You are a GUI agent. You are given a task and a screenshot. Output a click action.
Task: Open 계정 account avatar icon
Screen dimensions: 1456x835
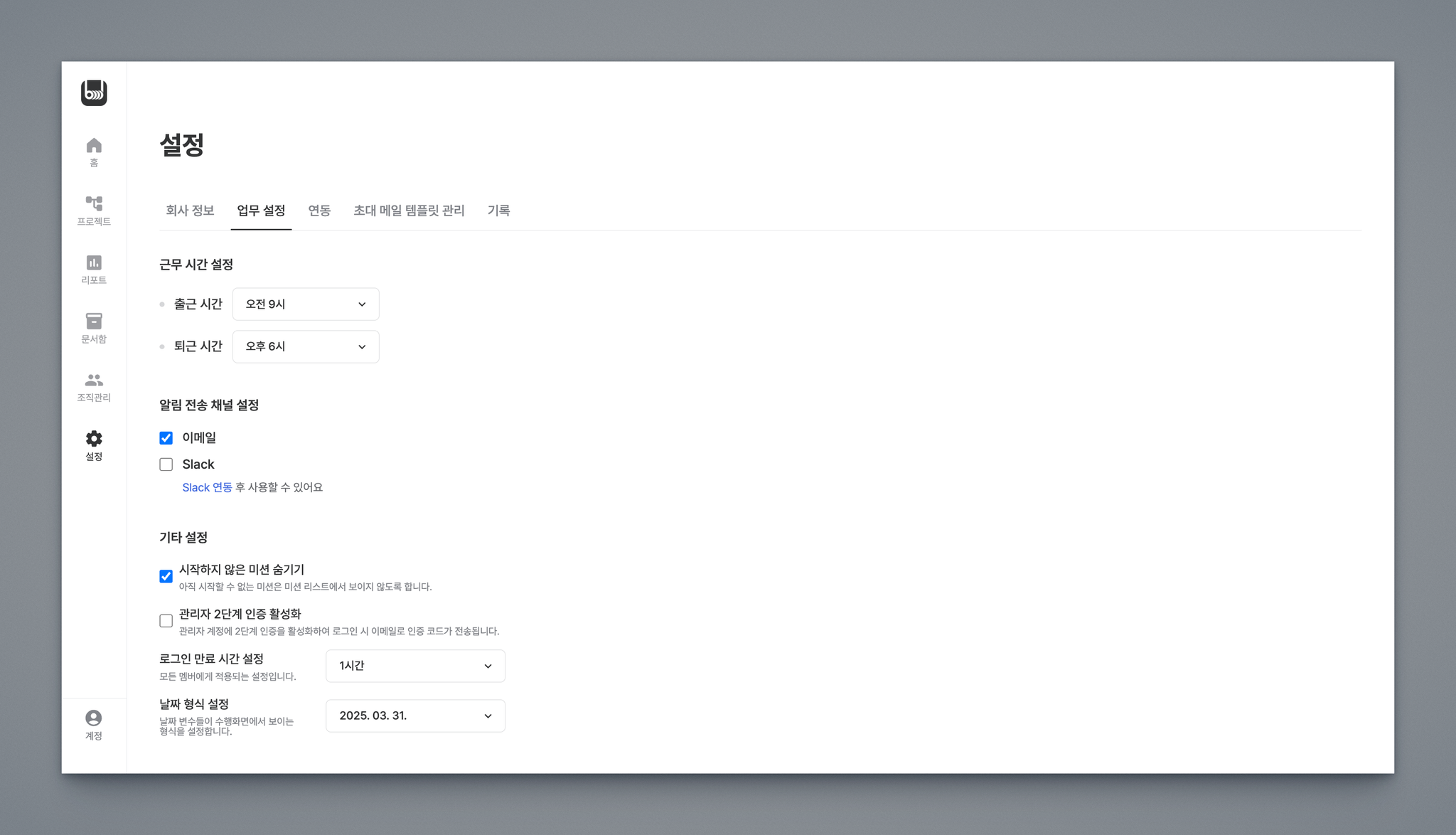(94, 718)
